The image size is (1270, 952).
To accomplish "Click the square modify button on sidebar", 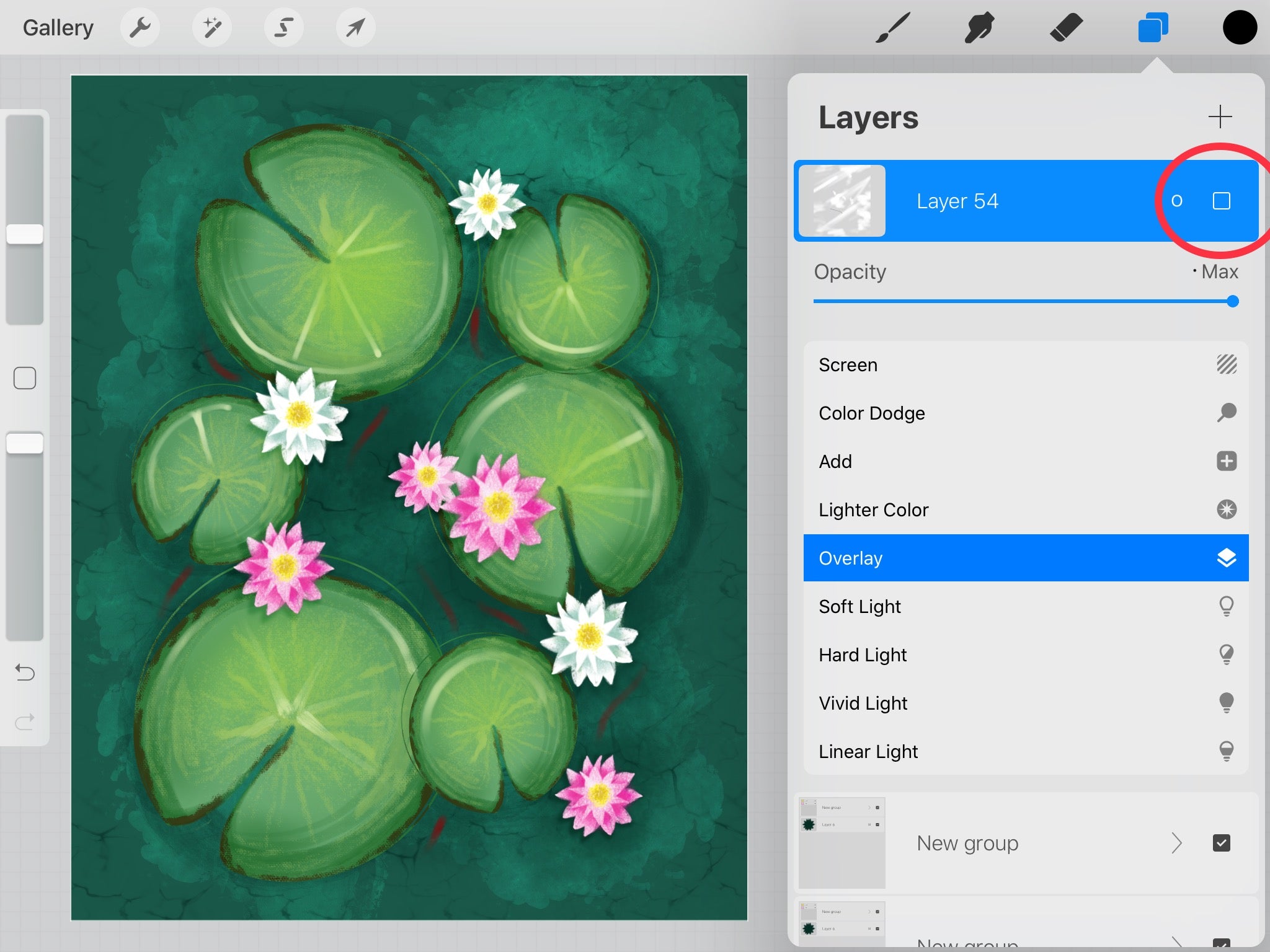I will point(25,378).
